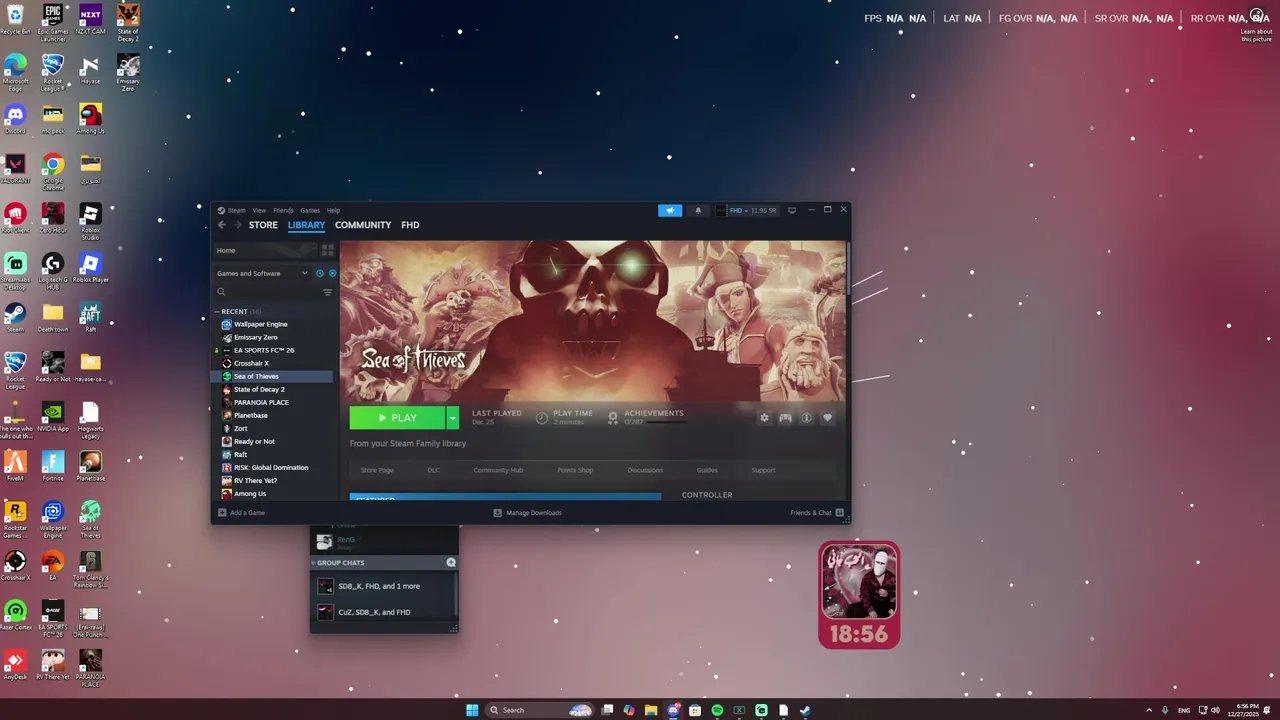Open Spotify from taskbar
The height and width of the screenshot is (720, 1280).
pos(717,710)
